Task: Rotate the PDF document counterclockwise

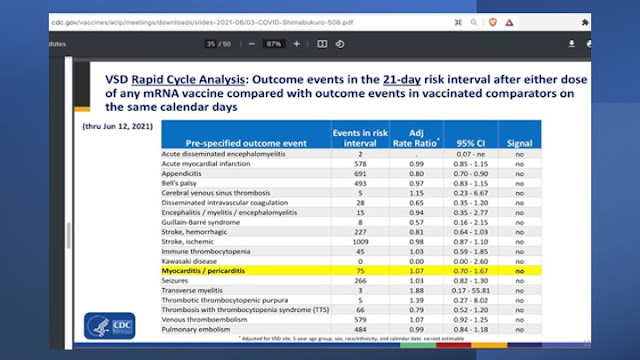Action: (x=340, y=44)
